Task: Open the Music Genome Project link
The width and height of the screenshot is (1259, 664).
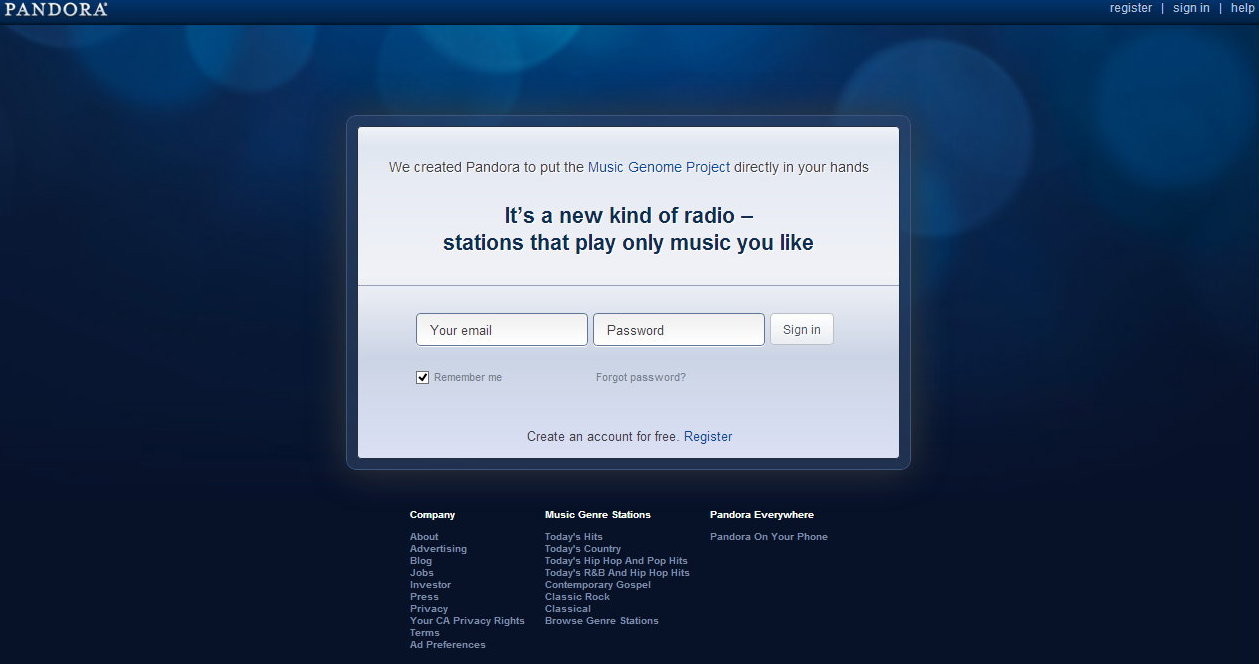Action: (659, 167)
